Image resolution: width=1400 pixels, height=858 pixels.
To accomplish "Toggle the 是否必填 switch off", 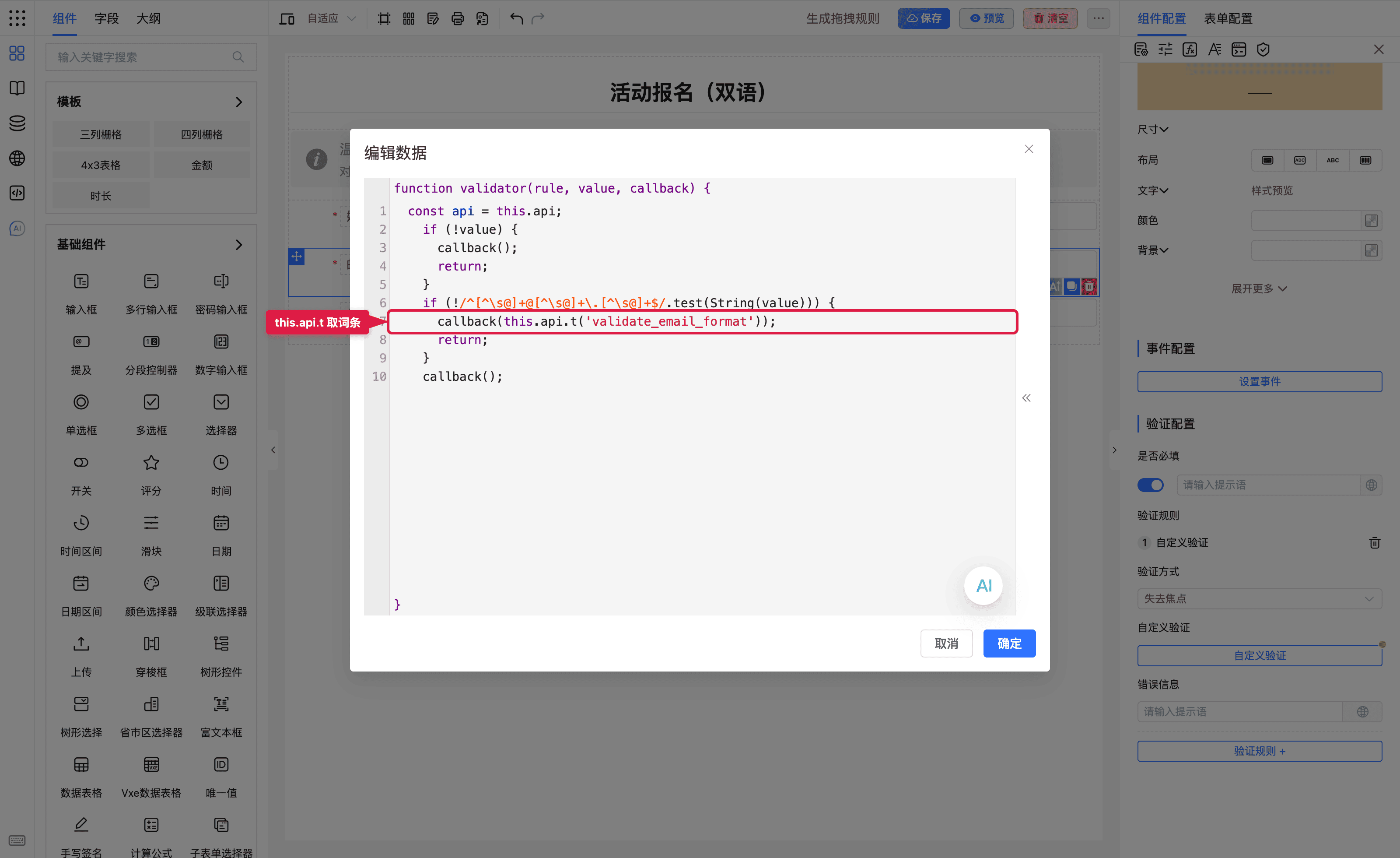I will (1150, 485).
